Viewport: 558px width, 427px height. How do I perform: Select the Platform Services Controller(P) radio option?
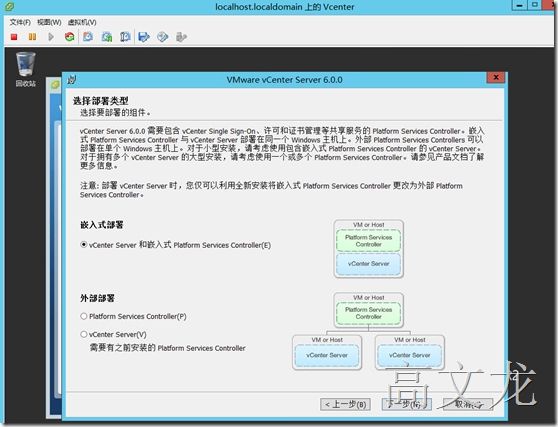133,316
